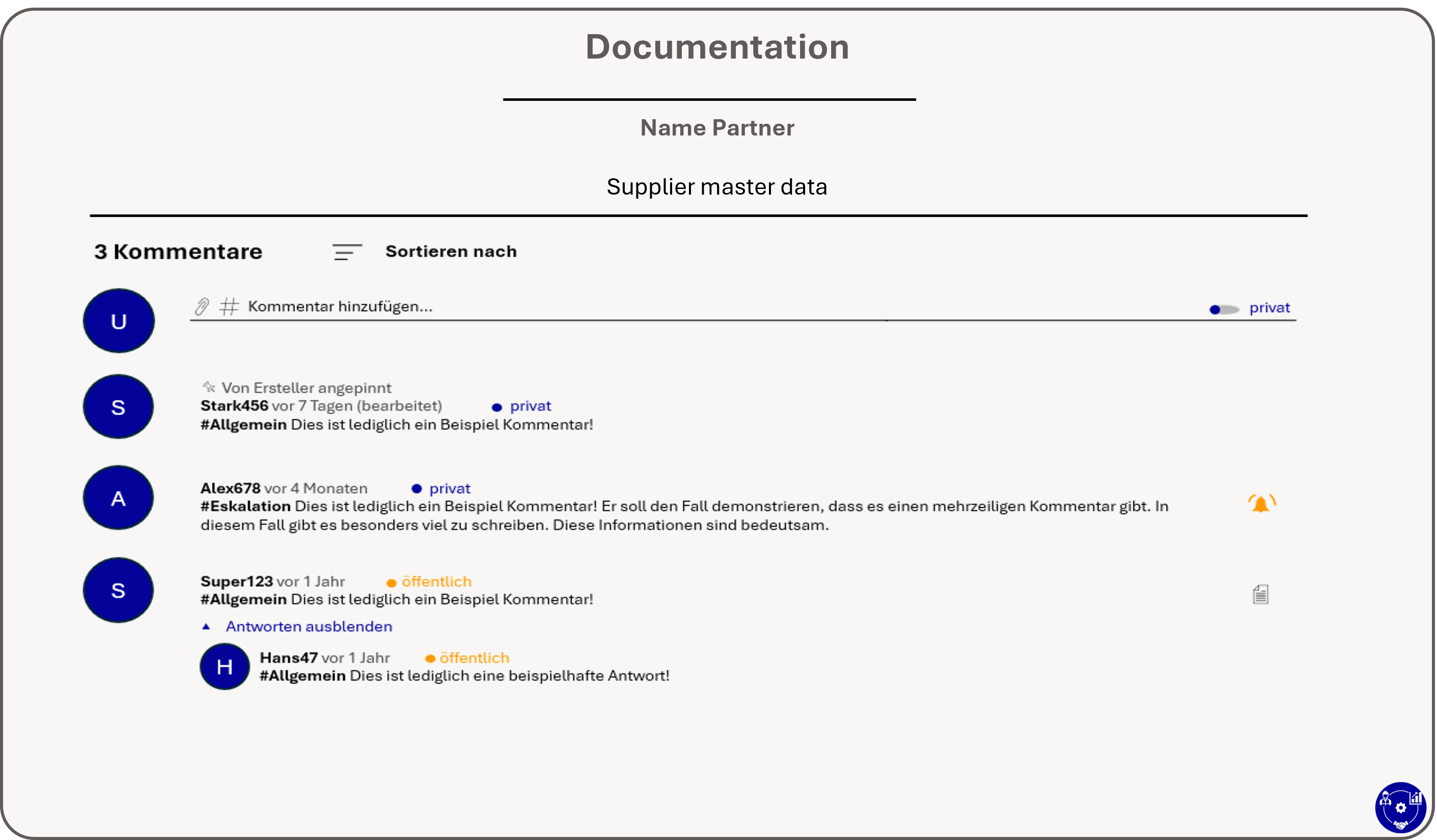Click '#Allgemein' in Stark456's comment
This screenshot has height=840, width=1437.
tap(244, 424)
